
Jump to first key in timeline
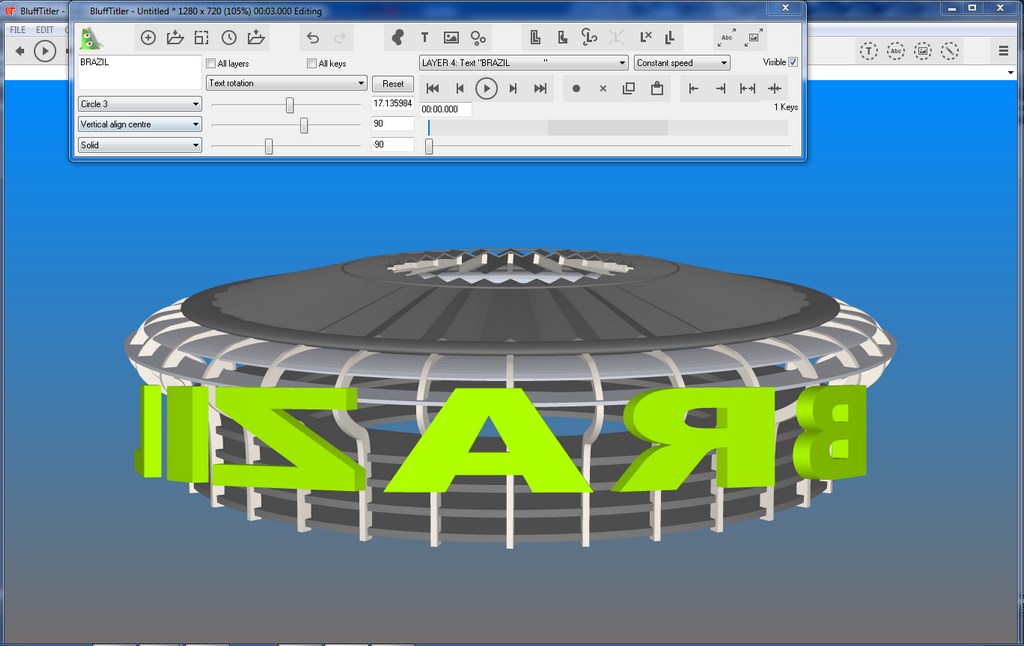click(x=432, y=89)
